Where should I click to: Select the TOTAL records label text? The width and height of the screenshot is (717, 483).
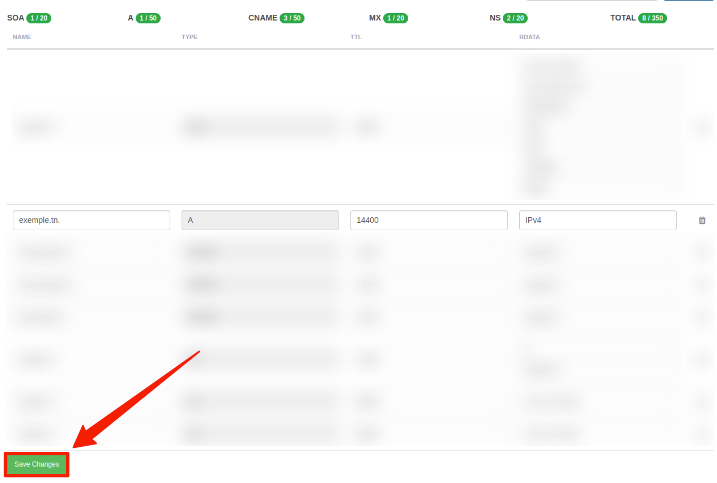[622, 18]
